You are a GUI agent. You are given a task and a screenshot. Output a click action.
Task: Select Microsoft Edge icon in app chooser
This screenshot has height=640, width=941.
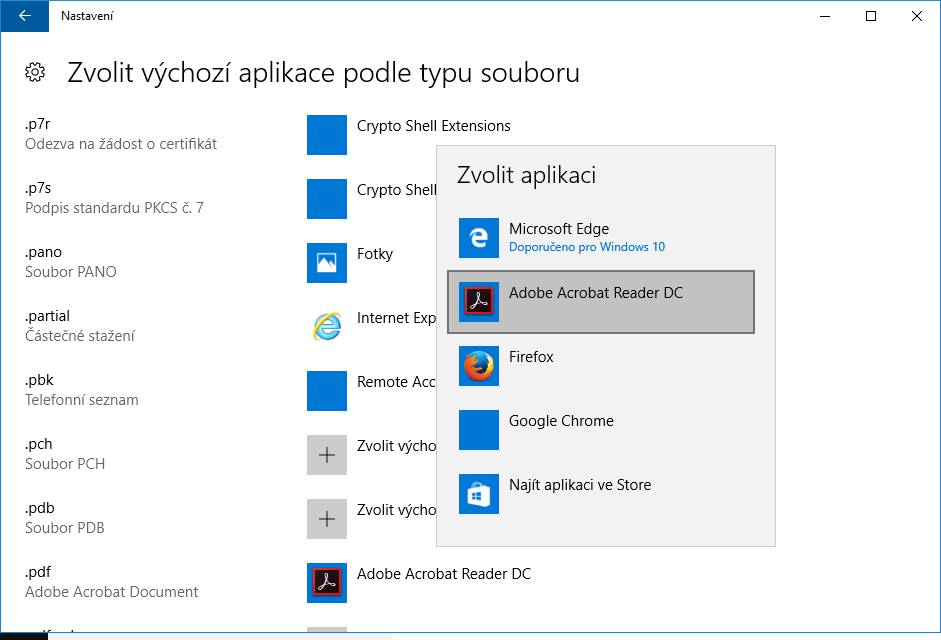tap(478, 238)
